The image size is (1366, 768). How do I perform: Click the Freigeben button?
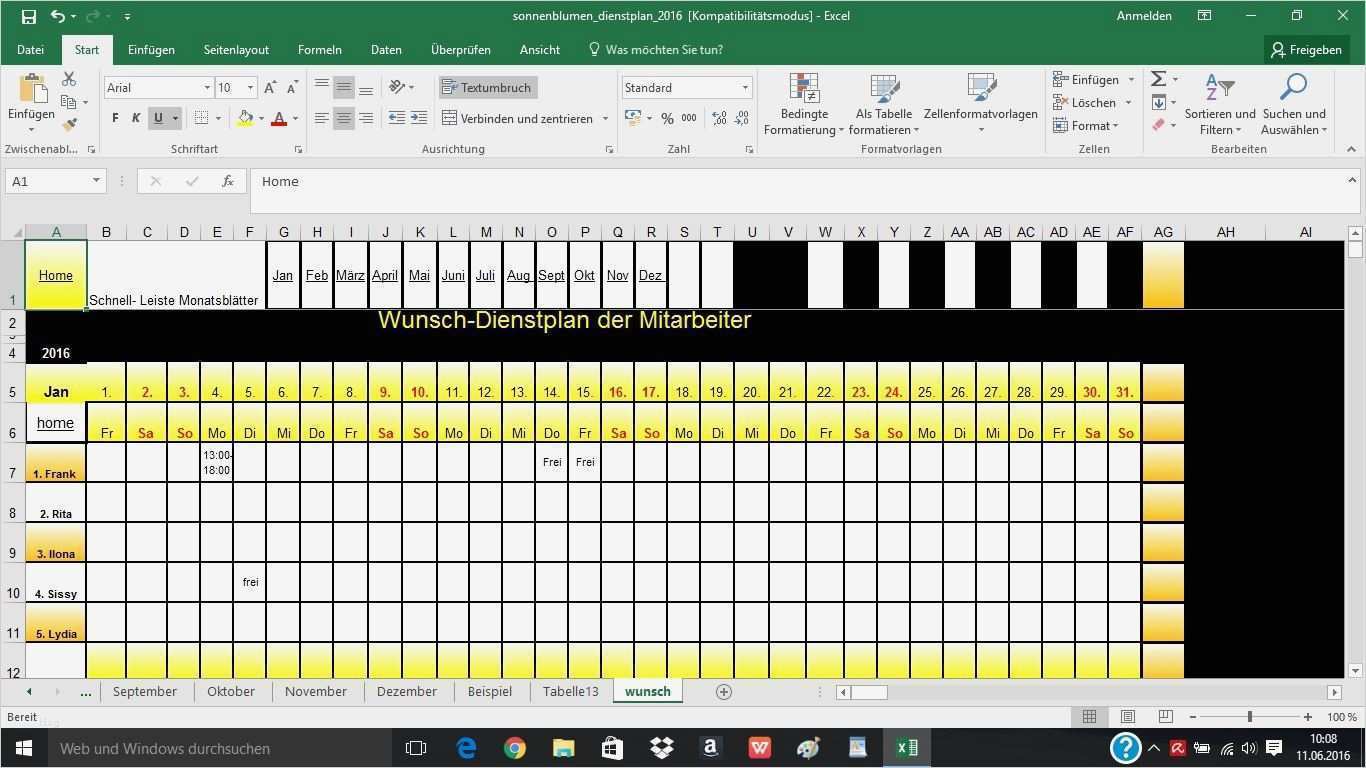[1307, 49]
